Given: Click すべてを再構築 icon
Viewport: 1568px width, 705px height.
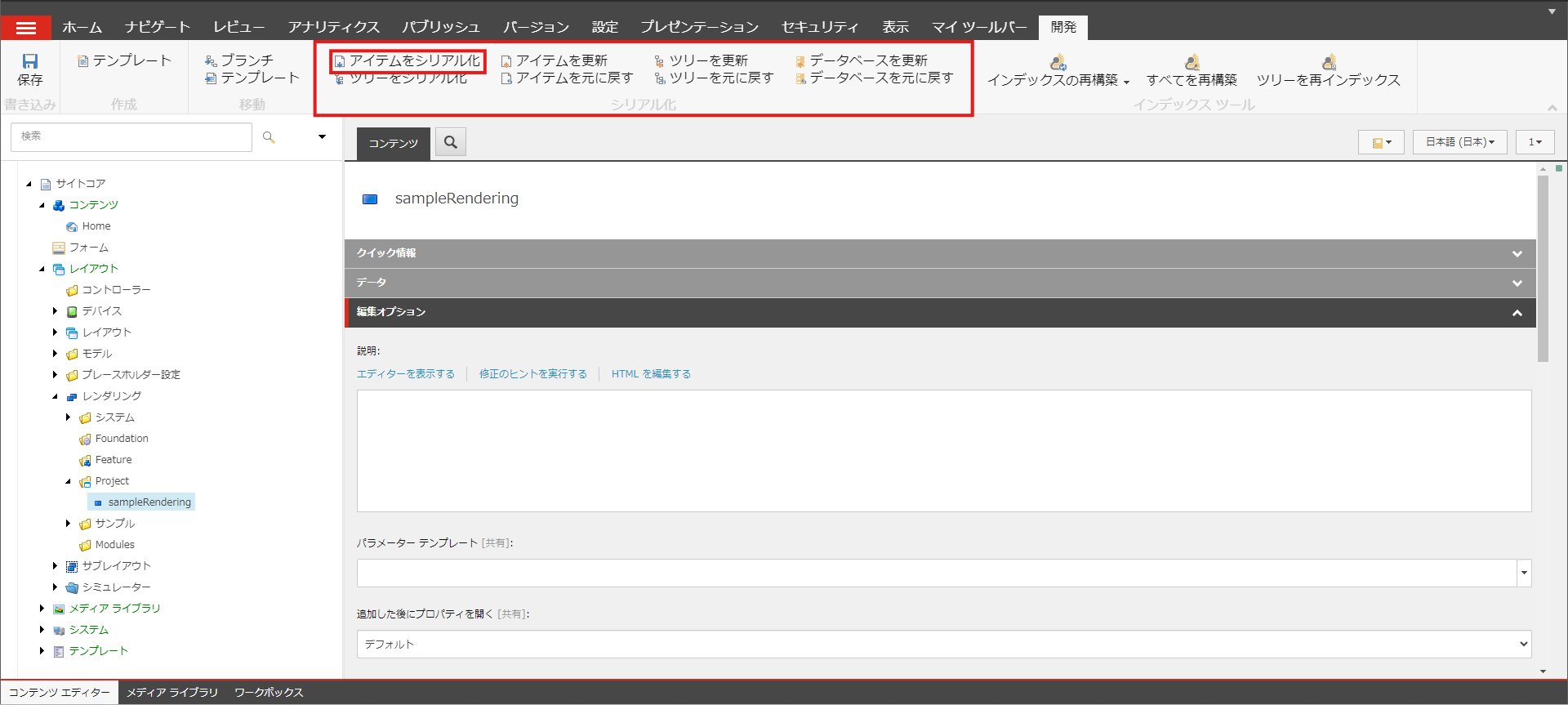Looking at the screenshot, I should click(x=1192, y=62).
